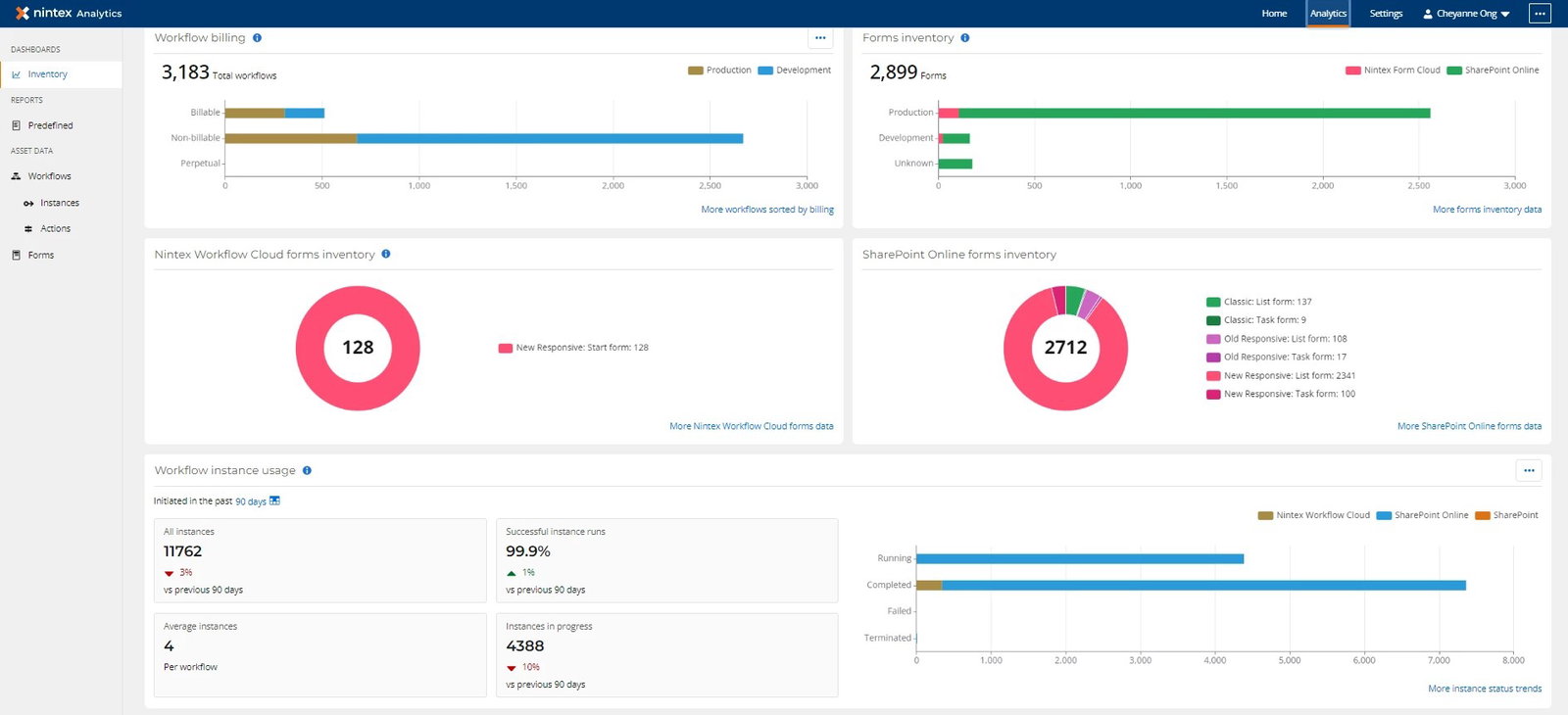Image resolution: width=1568 pixels, height=715 pixels.
Task: Click the Workflow instance usage info icon
Action: pyautogui.click(x=307, y=470)
